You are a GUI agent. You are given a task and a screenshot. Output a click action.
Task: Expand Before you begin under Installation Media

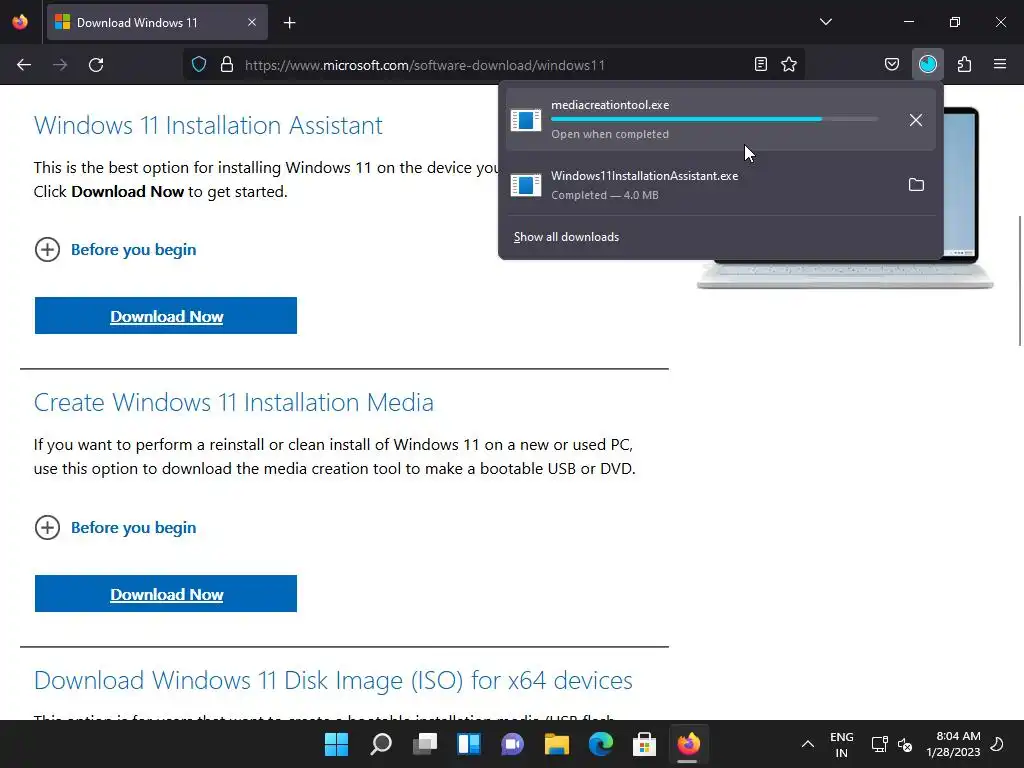tap(116, 528)
